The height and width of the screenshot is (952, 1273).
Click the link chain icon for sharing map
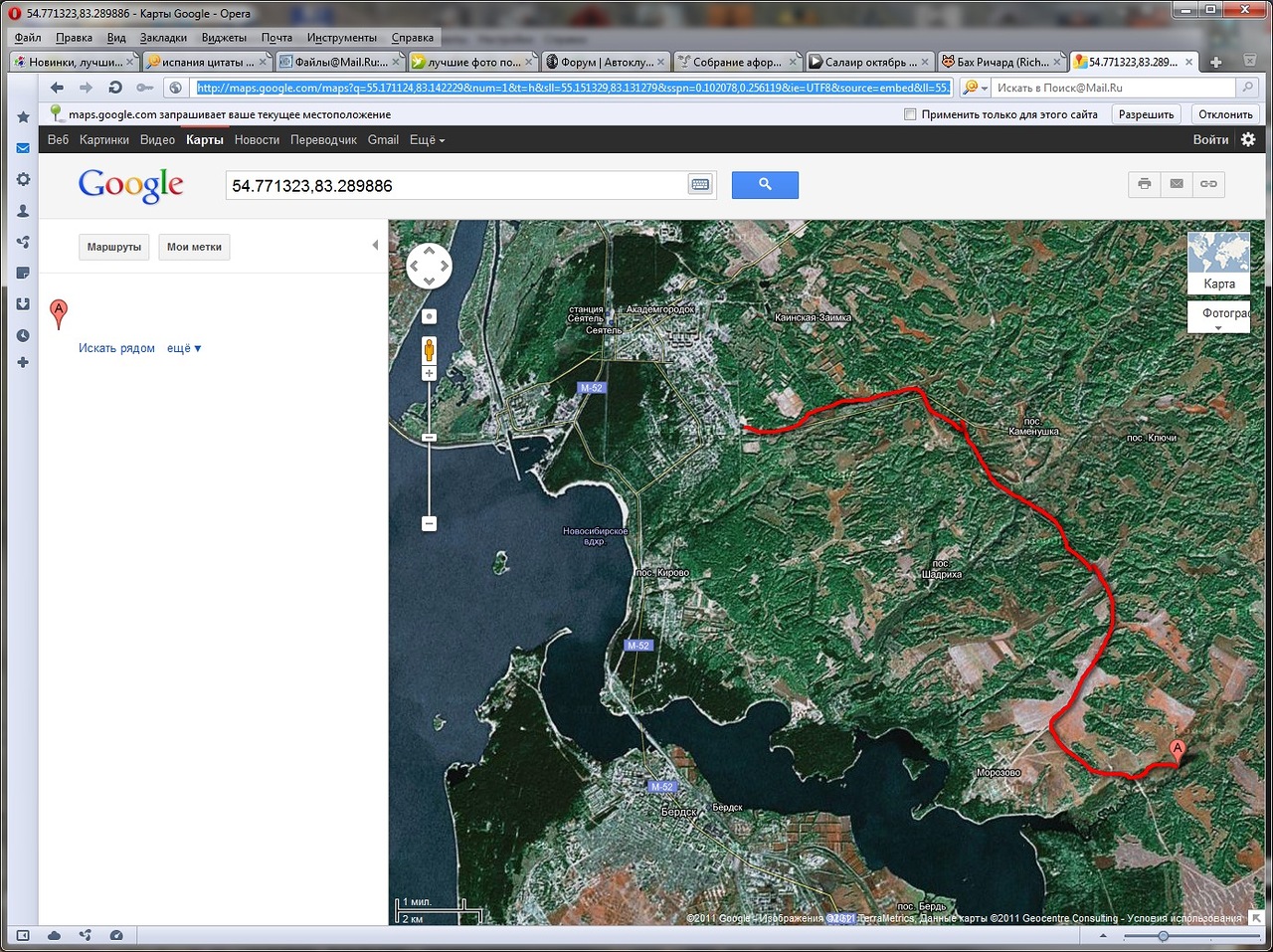coord(1208,184)
